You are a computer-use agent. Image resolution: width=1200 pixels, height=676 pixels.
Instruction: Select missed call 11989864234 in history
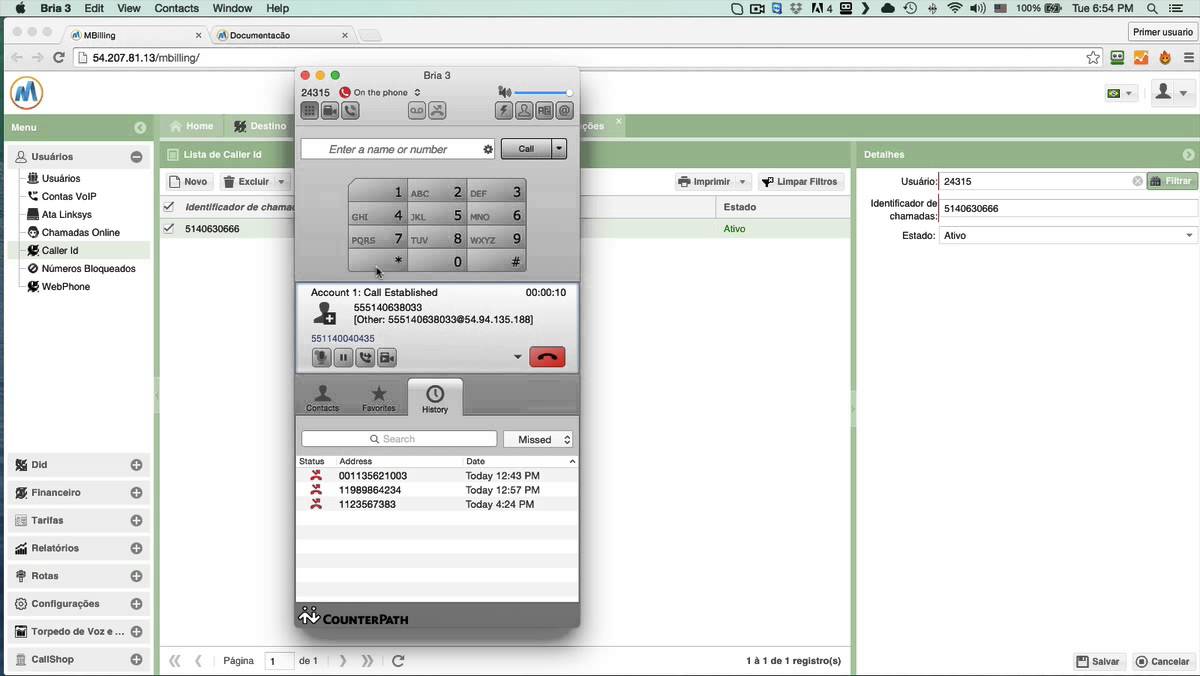pos(437,490)
